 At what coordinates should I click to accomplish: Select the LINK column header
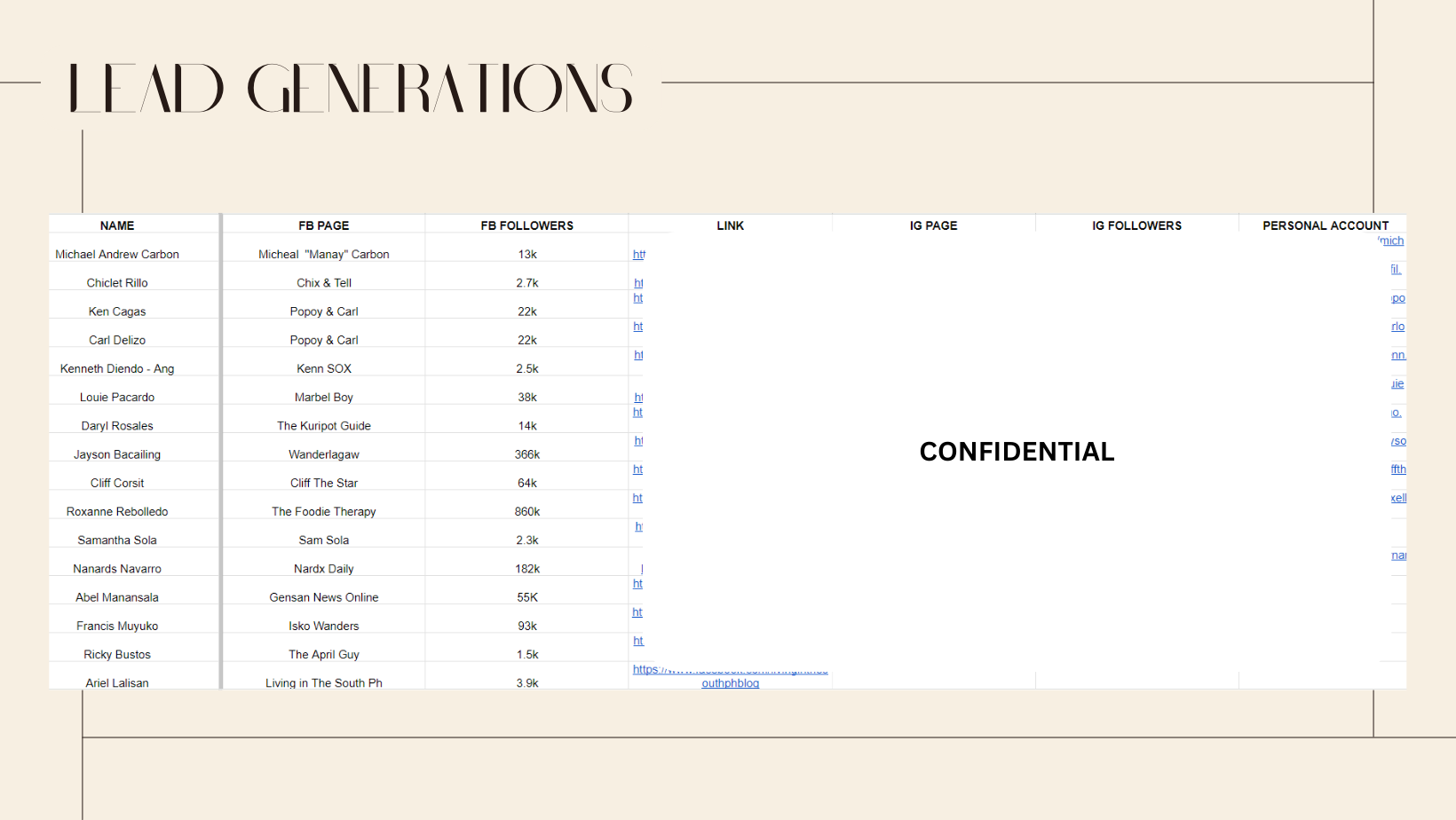pos(730,225)
